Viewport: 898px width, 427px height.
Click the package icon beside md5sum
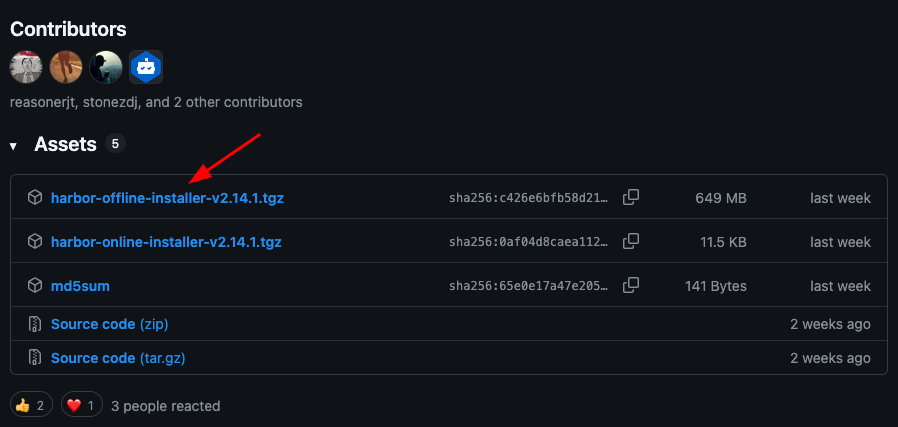click(34, 286)
